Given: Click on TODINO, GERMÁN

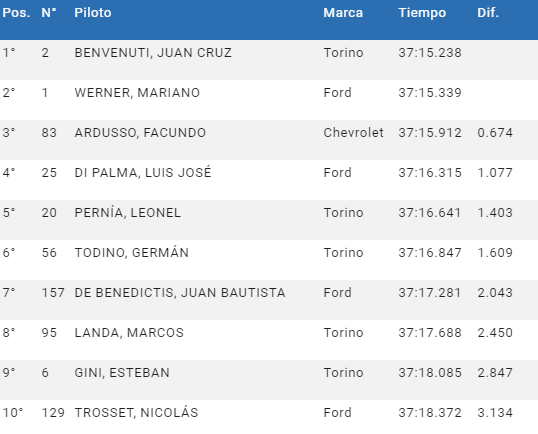Looking at the screenshot, I should pos(131,253).
